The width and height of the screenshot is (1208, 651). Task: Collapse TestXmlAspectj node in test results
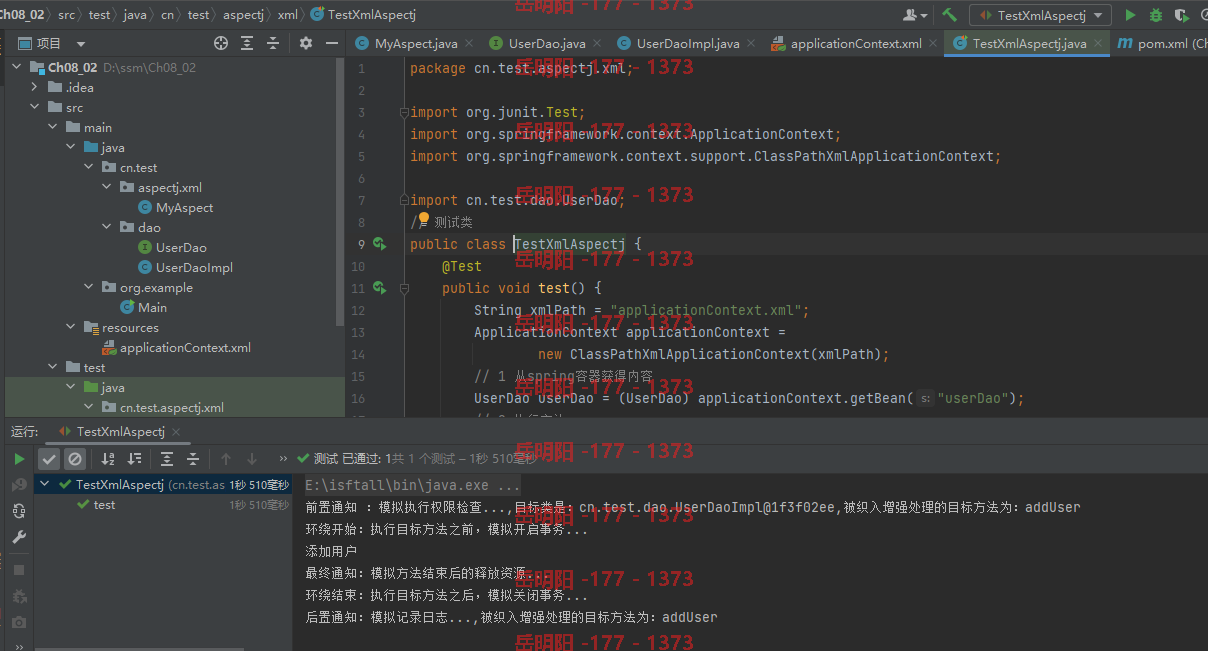click(x=45, y=485)
